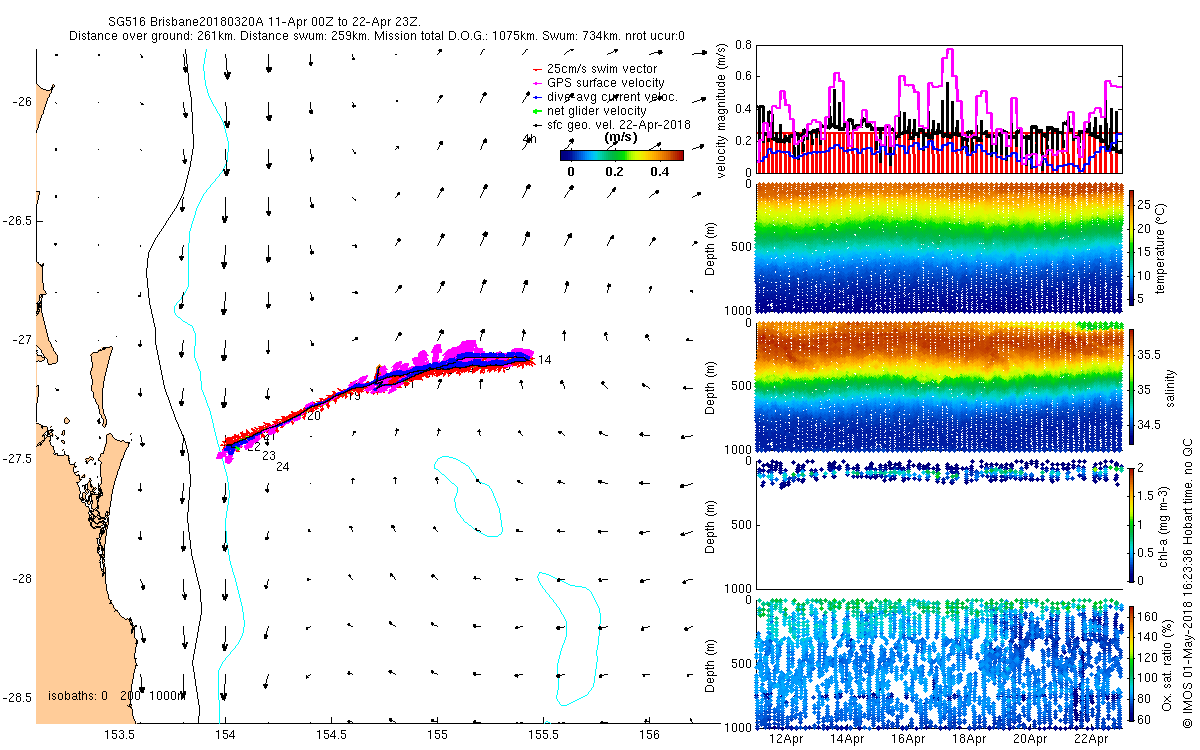This screenshot has width=1200, height=750.
Task: Click the 12Apr date tick label
Action: pos(786,740)
